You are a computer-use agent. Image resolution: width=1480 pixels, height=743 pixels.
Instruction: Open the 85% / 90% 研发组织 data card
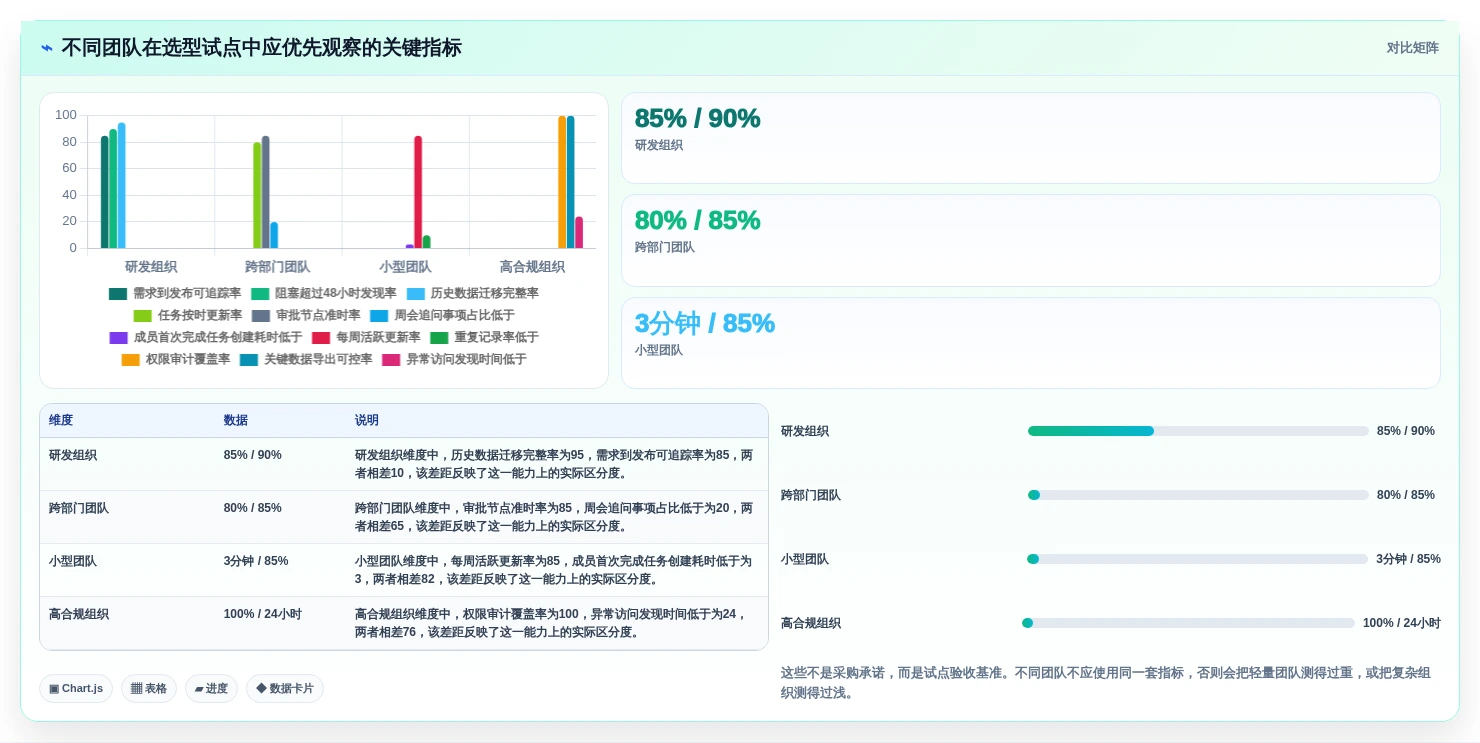point(1031,138)
